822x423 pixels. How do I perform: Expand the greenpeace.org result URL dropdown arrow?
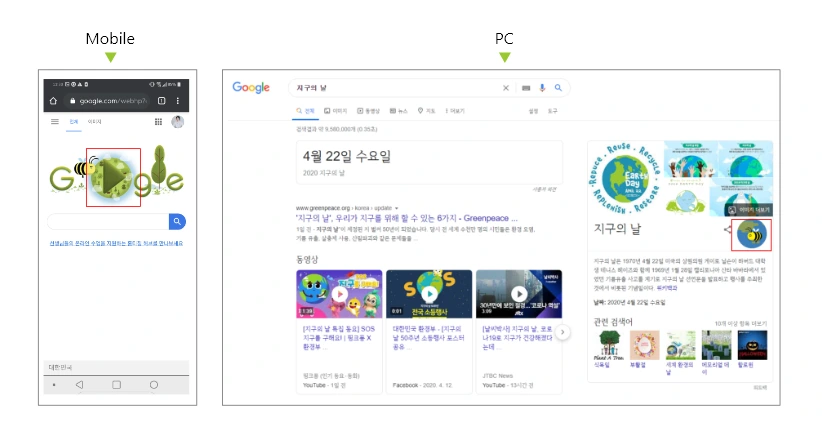coord(396,208)
